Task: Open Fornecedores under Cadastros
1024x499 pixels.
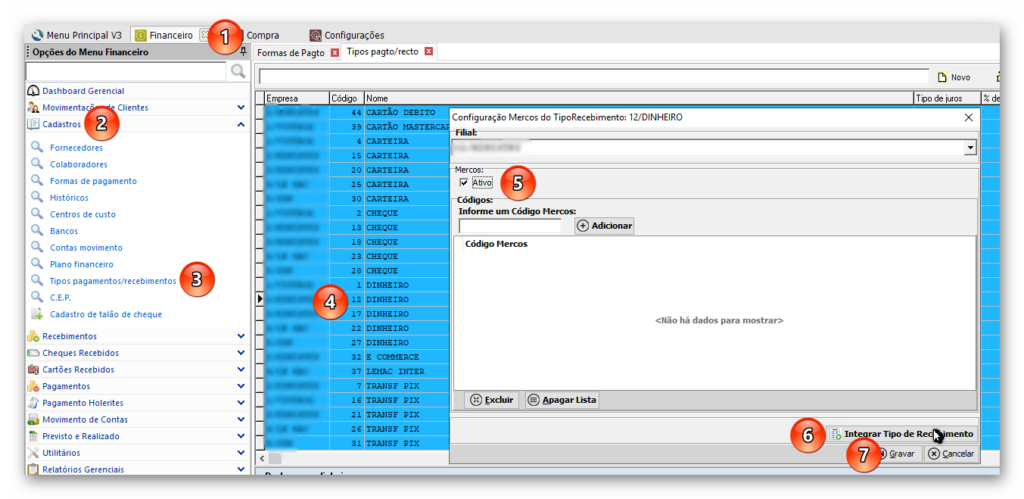Action: coord(76,148)
